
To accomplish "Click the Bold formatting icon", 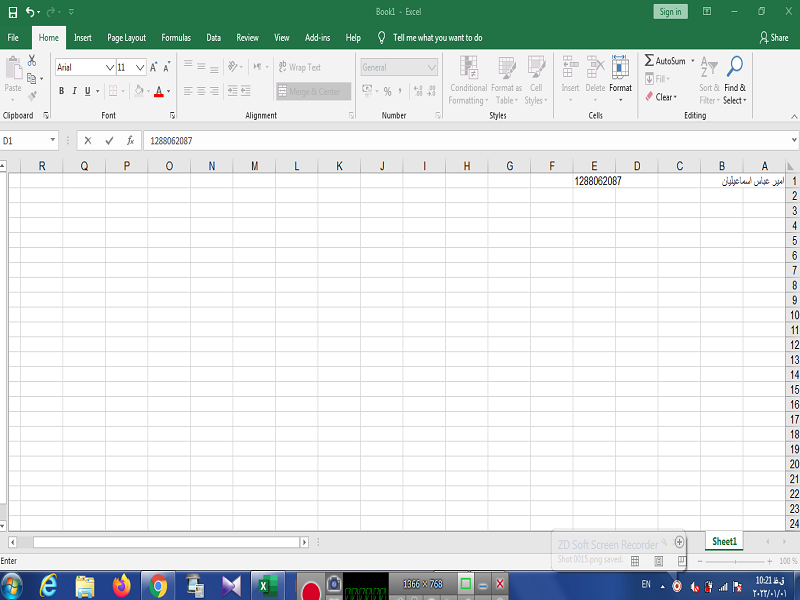I will pyautogui.click(x=61, y=91).
